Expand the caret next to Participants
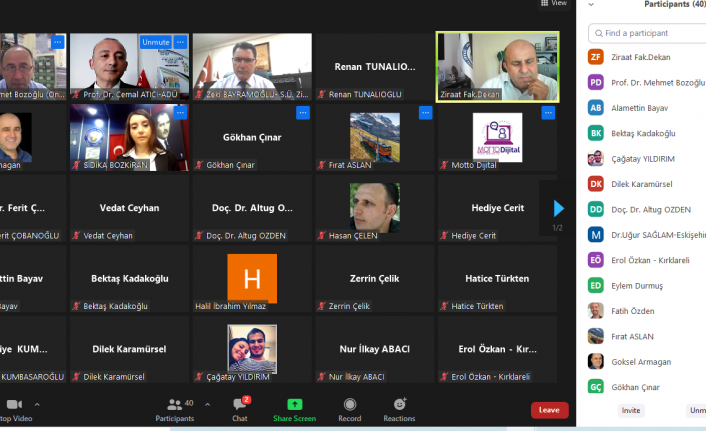This screenshot has height=431, width=706. 207,404
